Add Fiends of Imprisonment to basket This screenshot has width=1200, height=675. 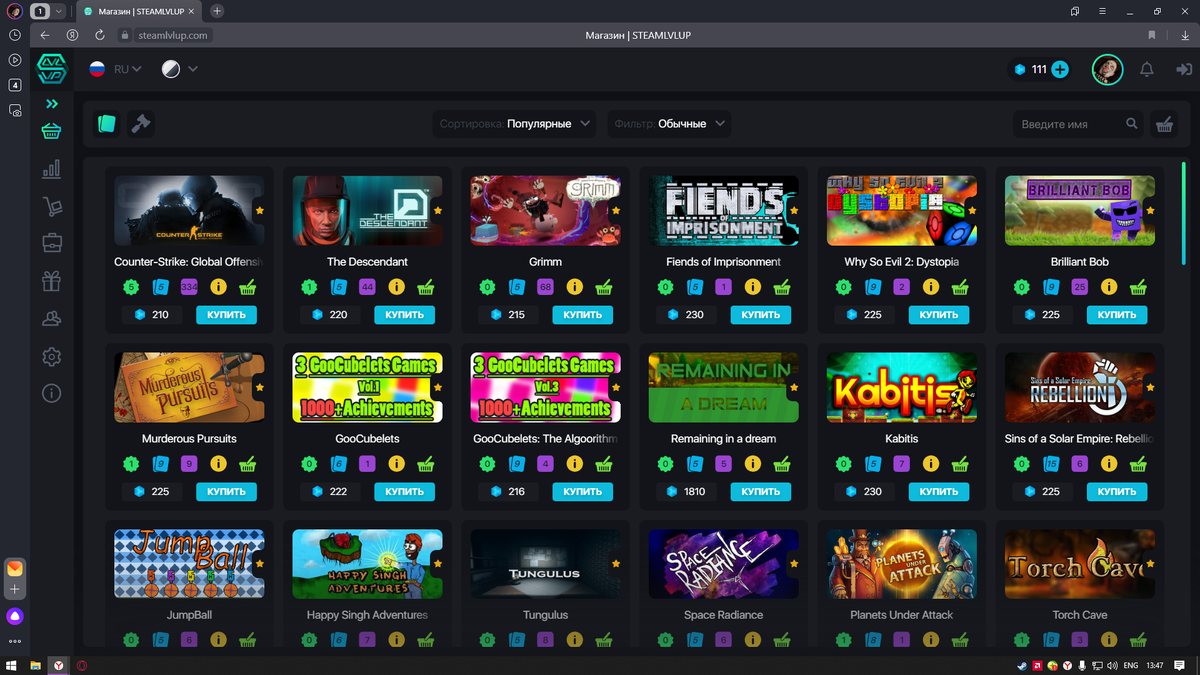(781, 287)
